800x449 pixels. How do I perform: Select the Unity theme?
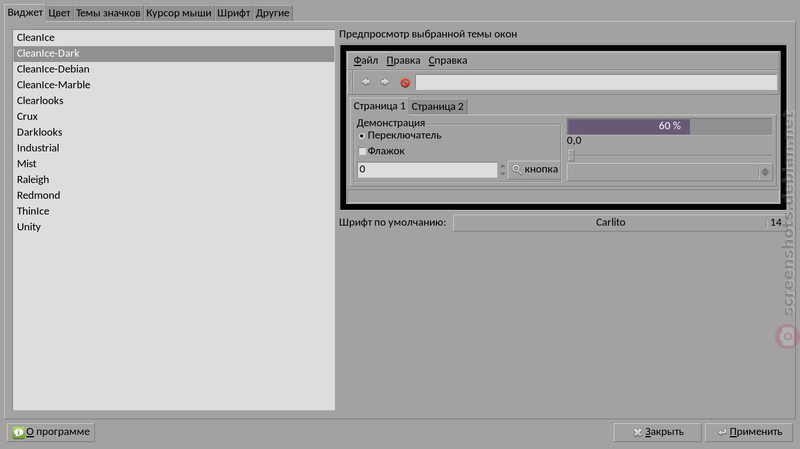tap(173, 228)
